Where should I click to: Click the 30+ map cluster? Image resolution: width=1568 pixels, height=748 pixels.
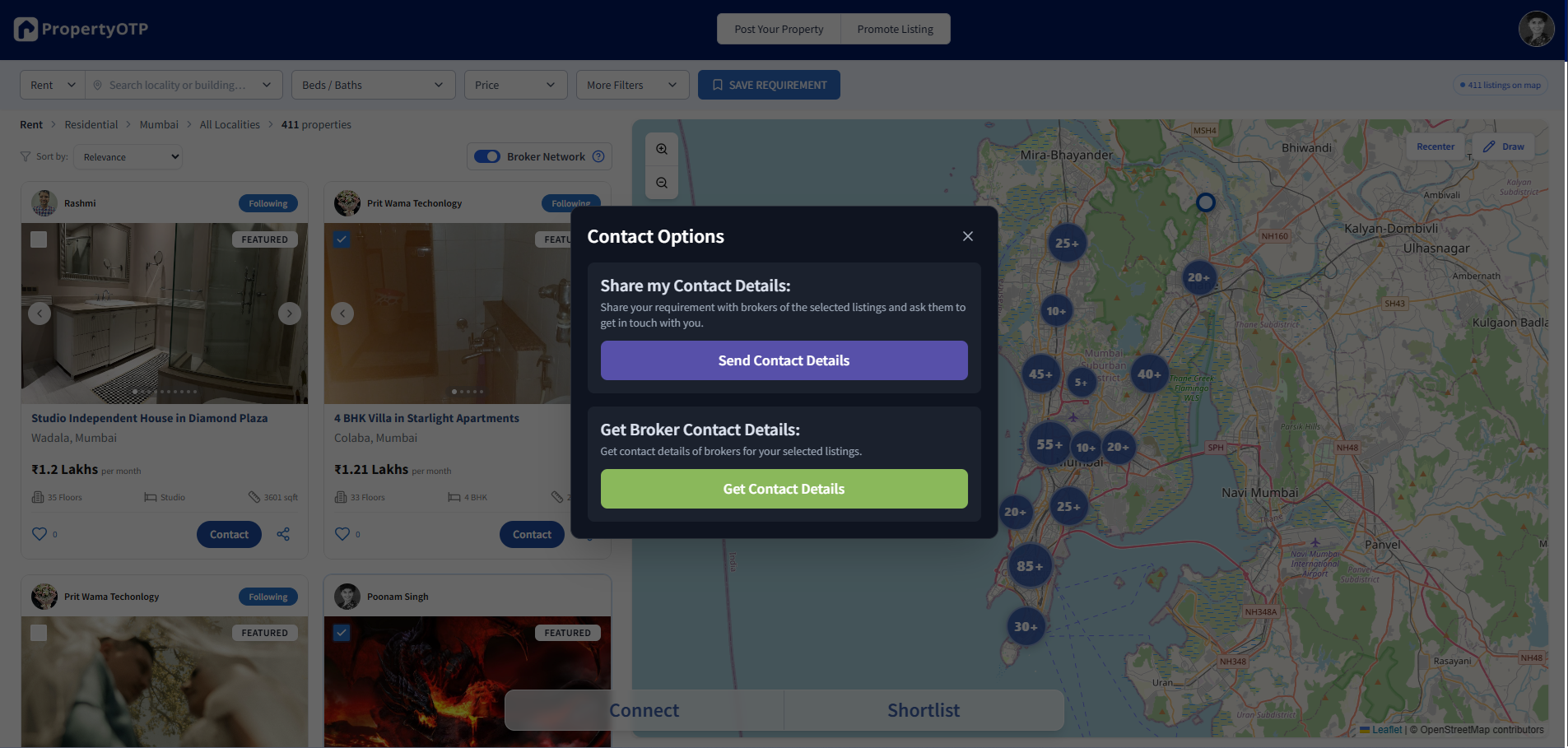[1026, 627]
